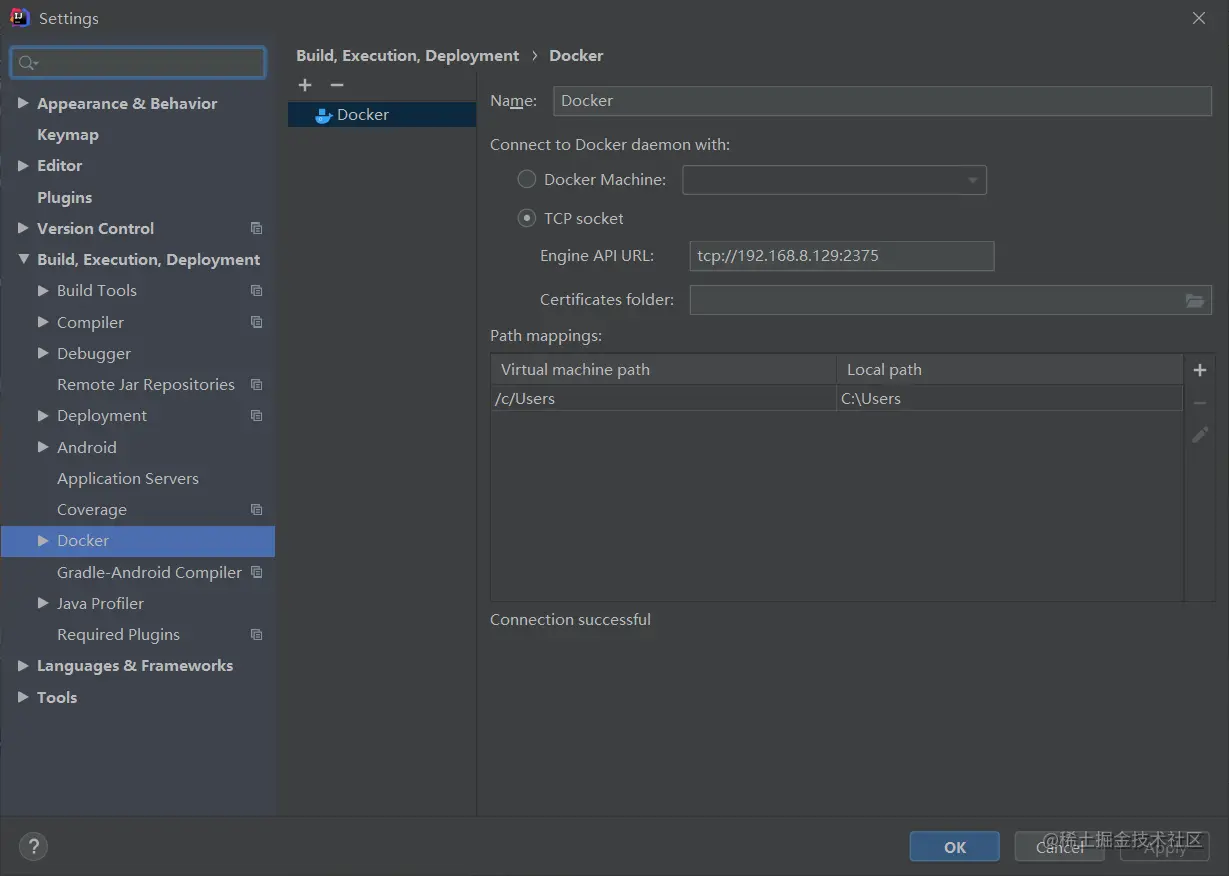Add a new Docker configuration with plus icon

pos(305,86)
